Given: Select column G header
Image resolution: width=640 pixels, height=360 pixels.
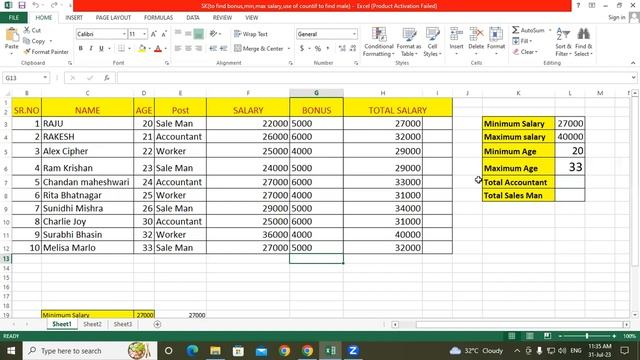Looking at the screenshot, I should click(x=316, y=93).
